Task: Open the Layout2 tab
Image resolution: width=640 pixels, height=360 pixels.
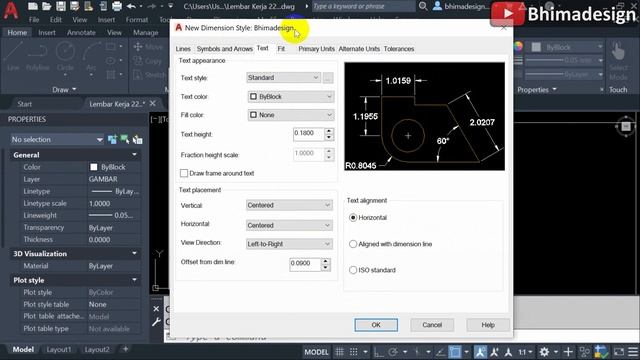Action: (97, 349)
